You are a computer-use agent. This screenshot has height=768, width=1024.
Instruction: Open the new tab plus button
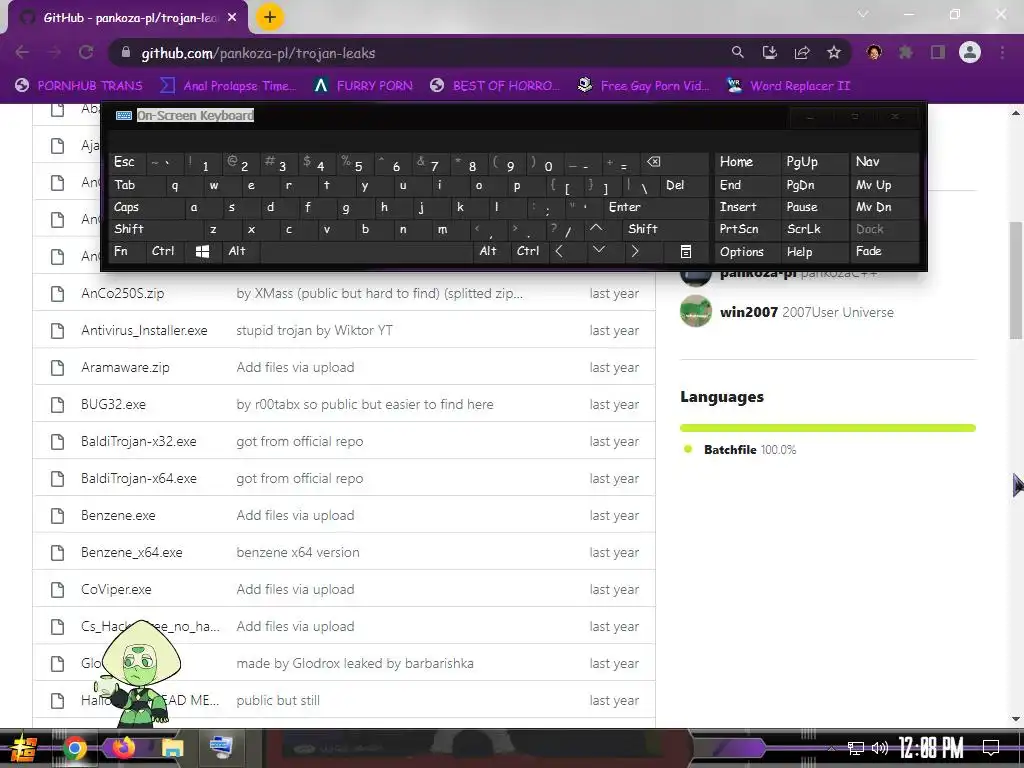pyautogui.click(x=270, y=18)
